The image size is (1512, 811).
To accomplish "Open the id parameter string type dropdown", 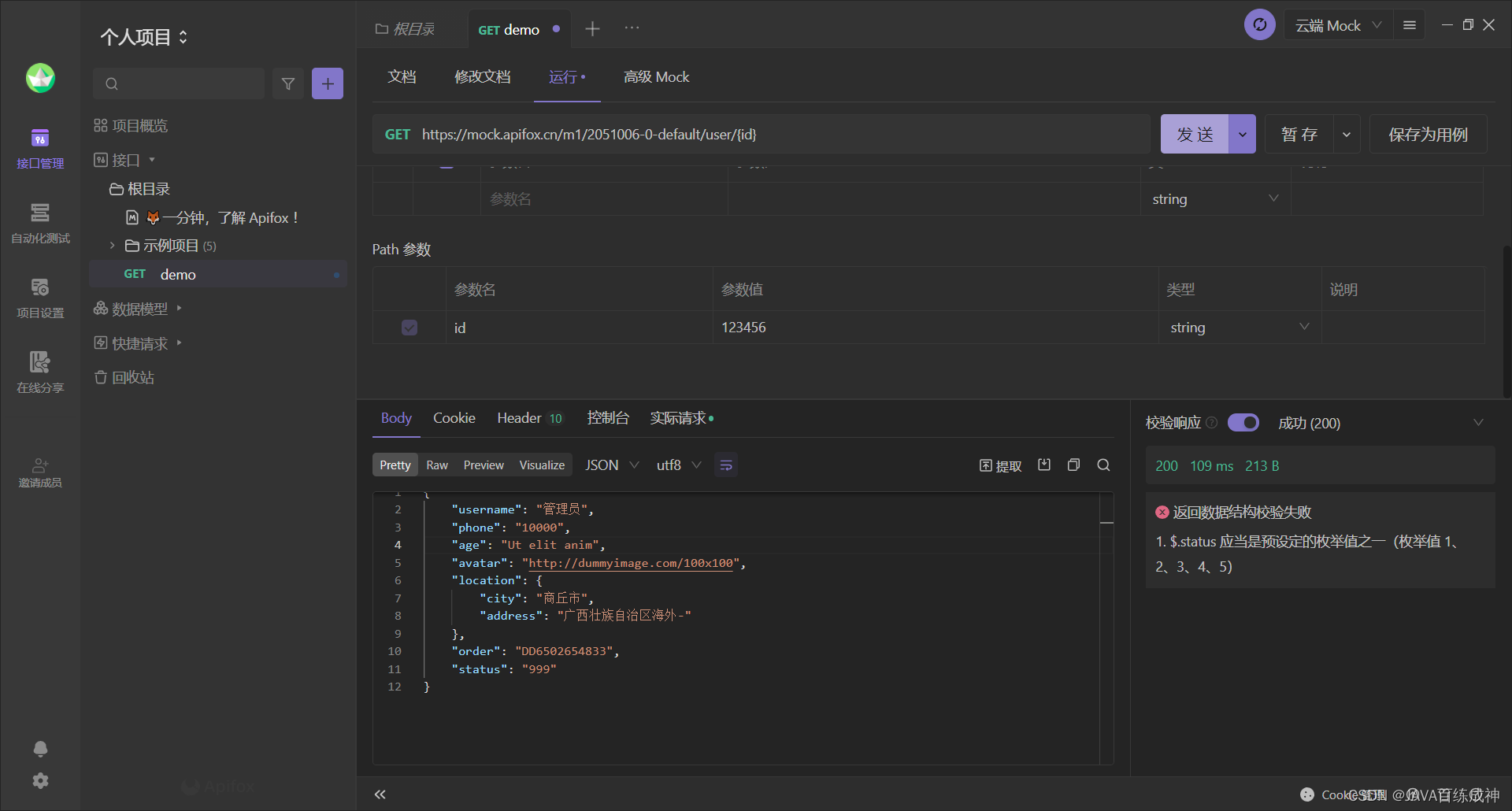I will [x=1240, y=327].
